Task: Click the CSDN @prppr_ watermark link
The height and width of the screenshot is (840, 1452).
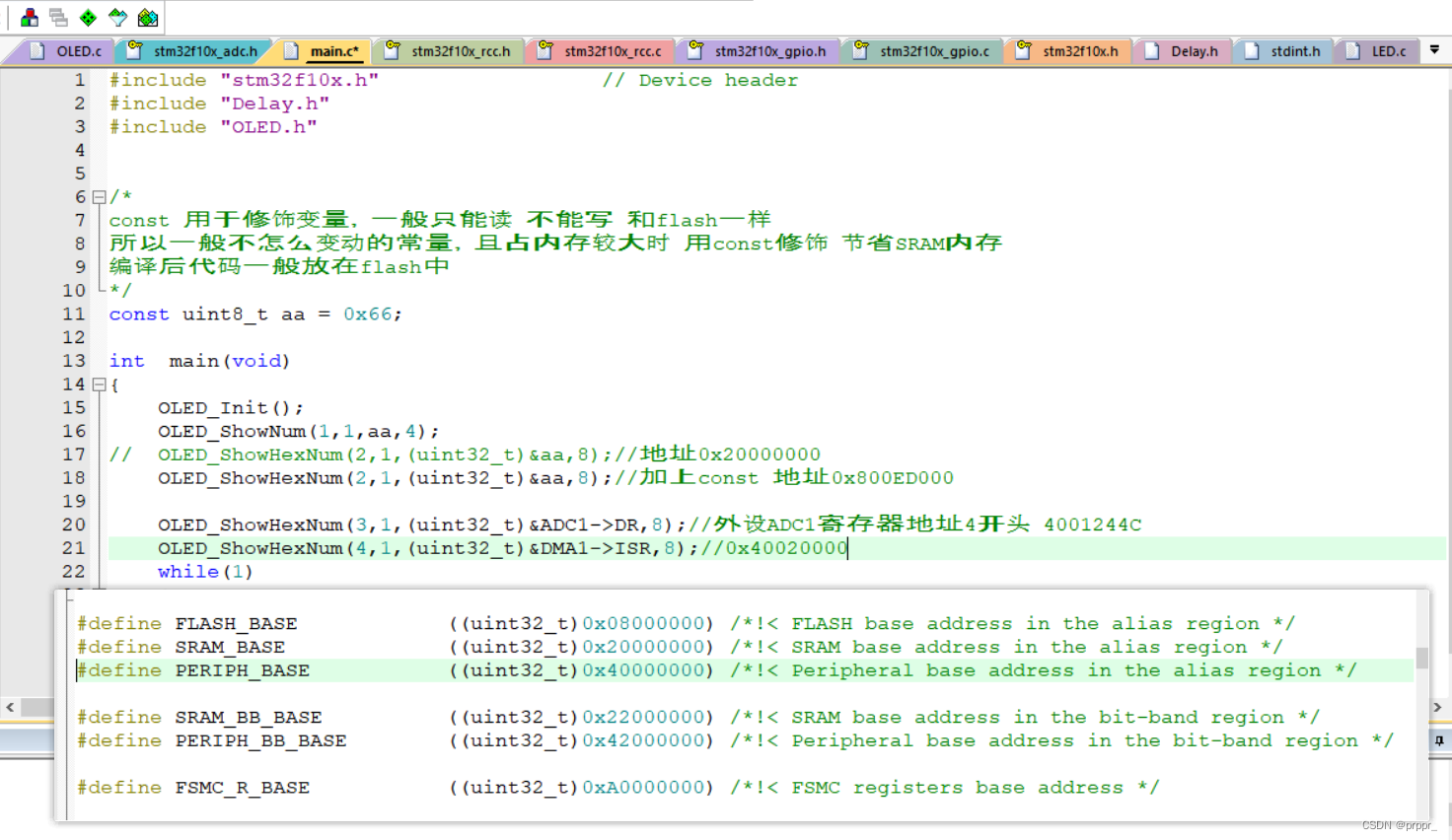Action: pos(1398,824)
